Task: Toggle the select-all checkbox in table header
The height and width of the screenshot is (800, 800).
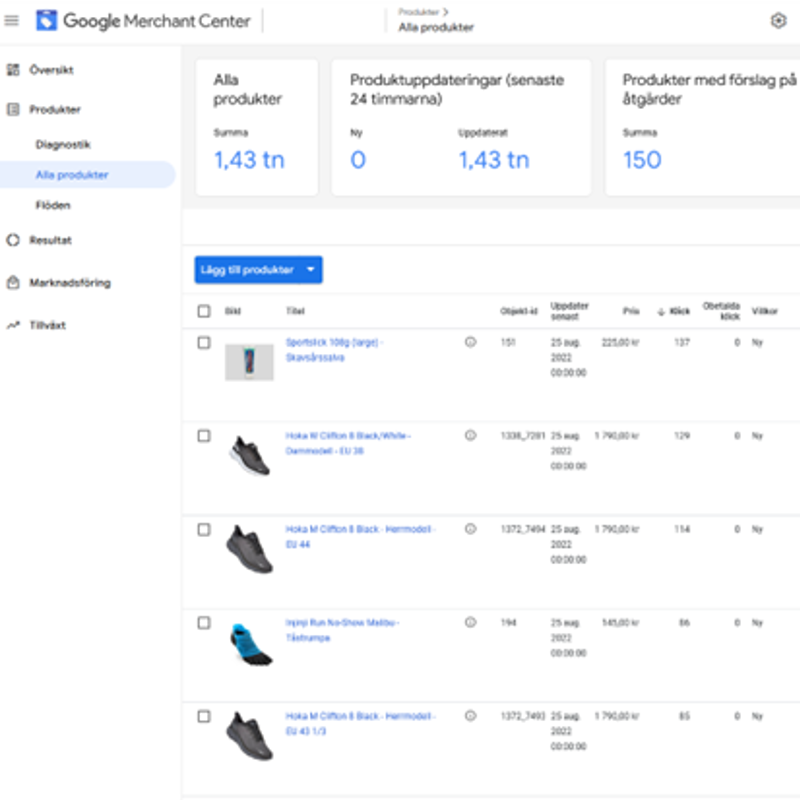Action: point(204,311)
